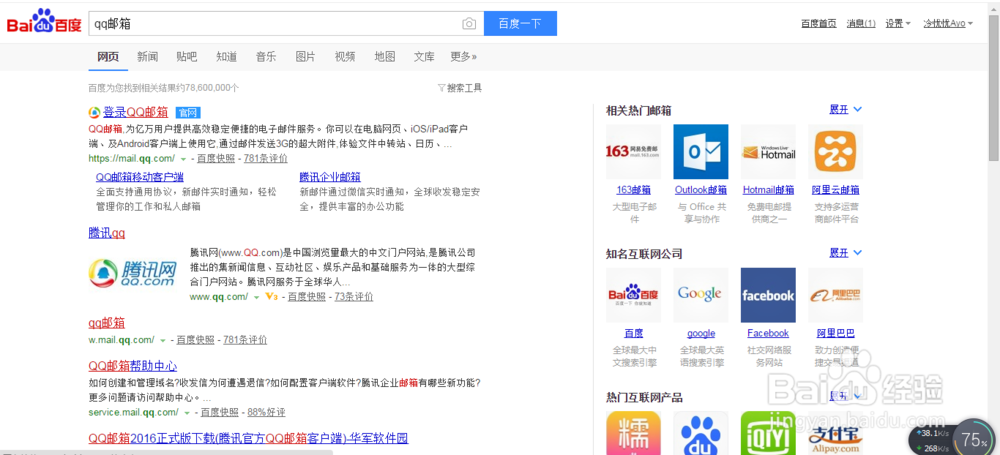This screenshot has height=455, width=1000.
Task: Click the 阿里云邮箱 orange logo thumbnail
Action: (835, 151)
